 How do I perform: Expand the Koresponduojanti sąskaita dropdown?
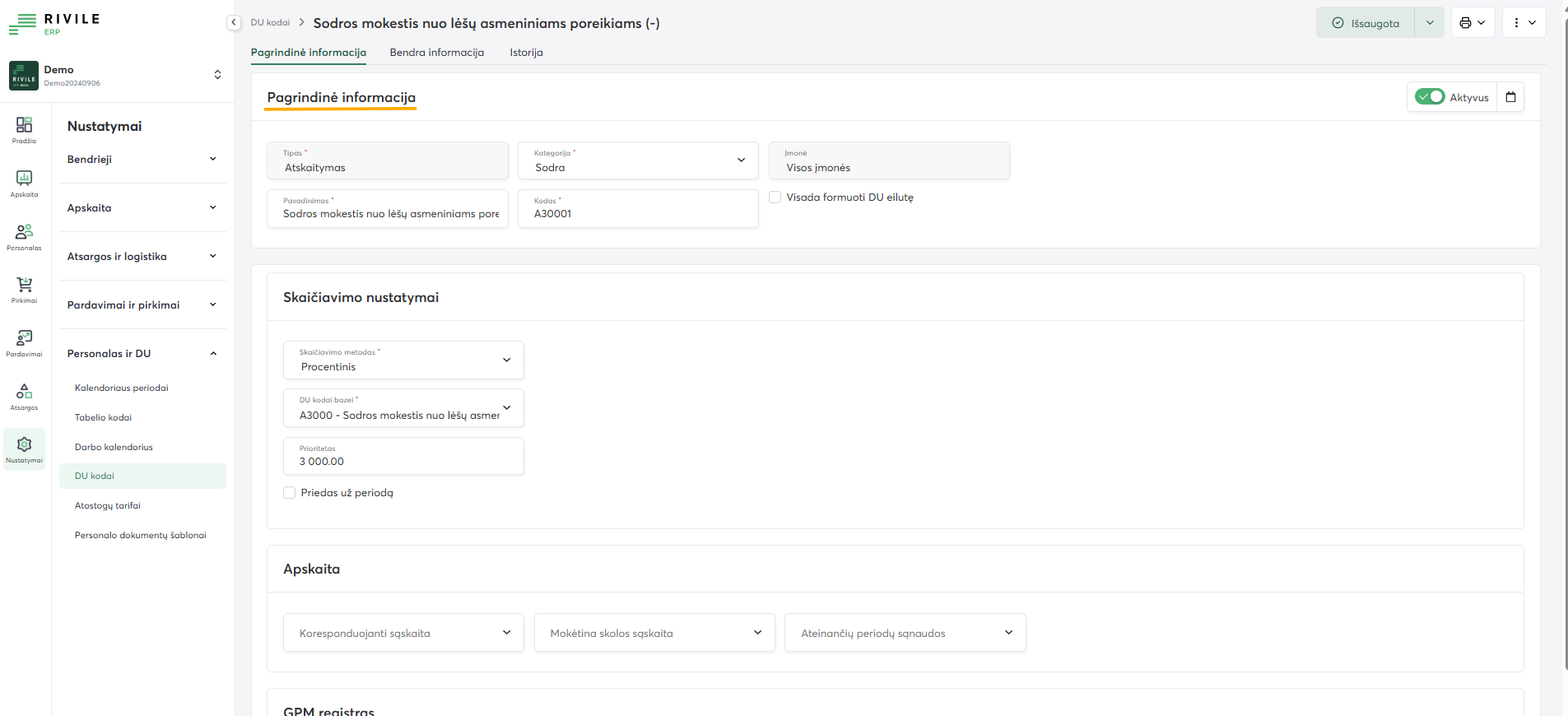coord(403,633)
